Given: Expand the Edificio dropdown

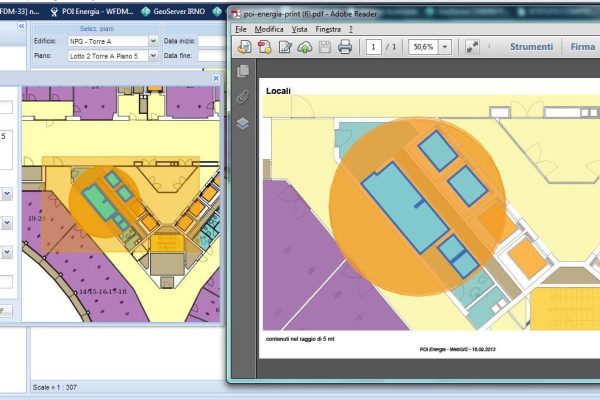Looking at the screenshot, I should tap(153, 41).
